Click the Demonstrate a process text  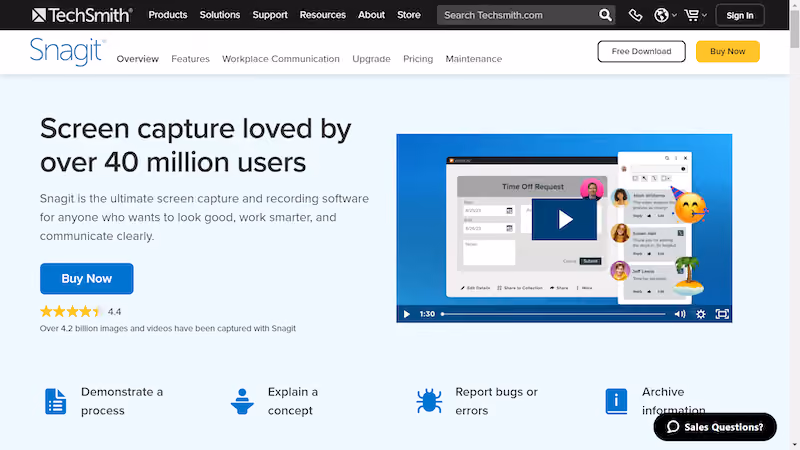(122, 401)
